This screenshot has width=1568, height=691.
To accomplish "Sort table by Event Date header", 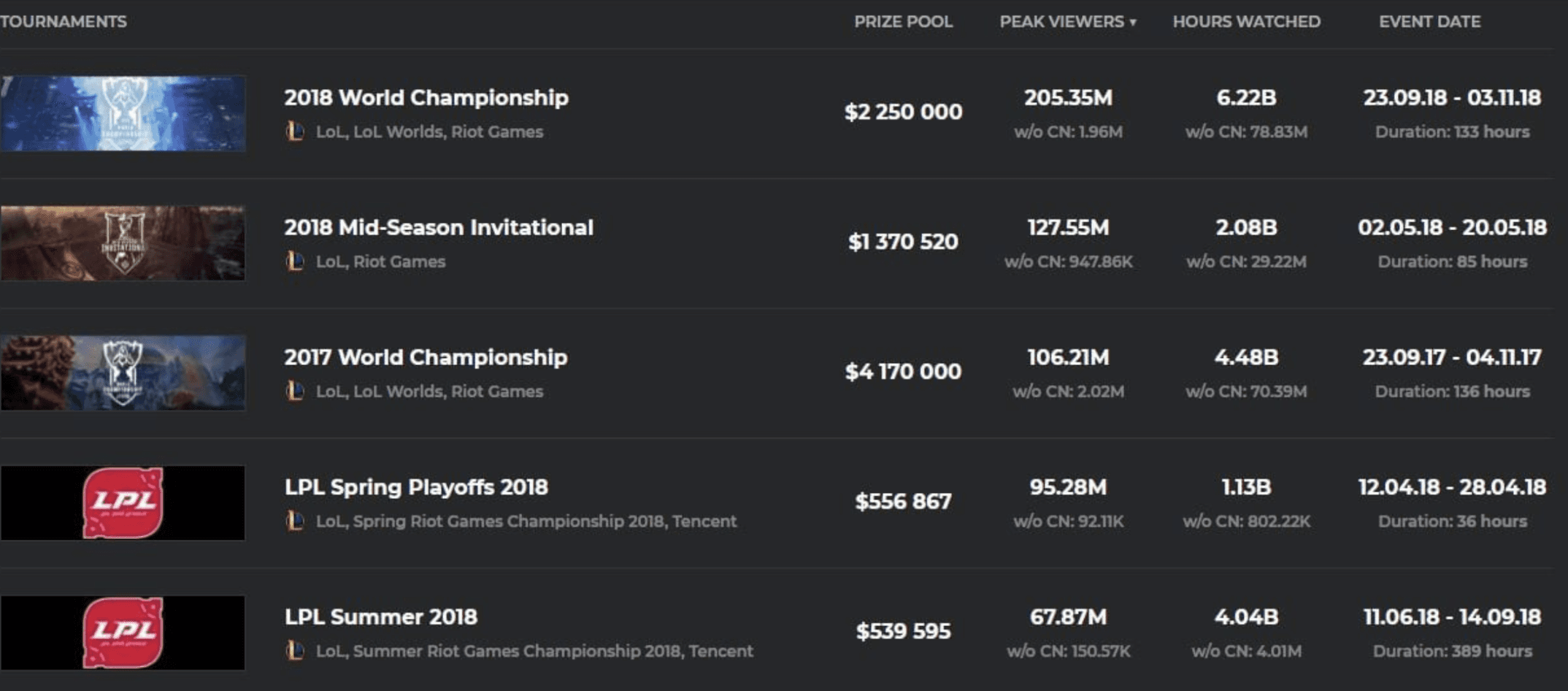I will point(1429,22).
